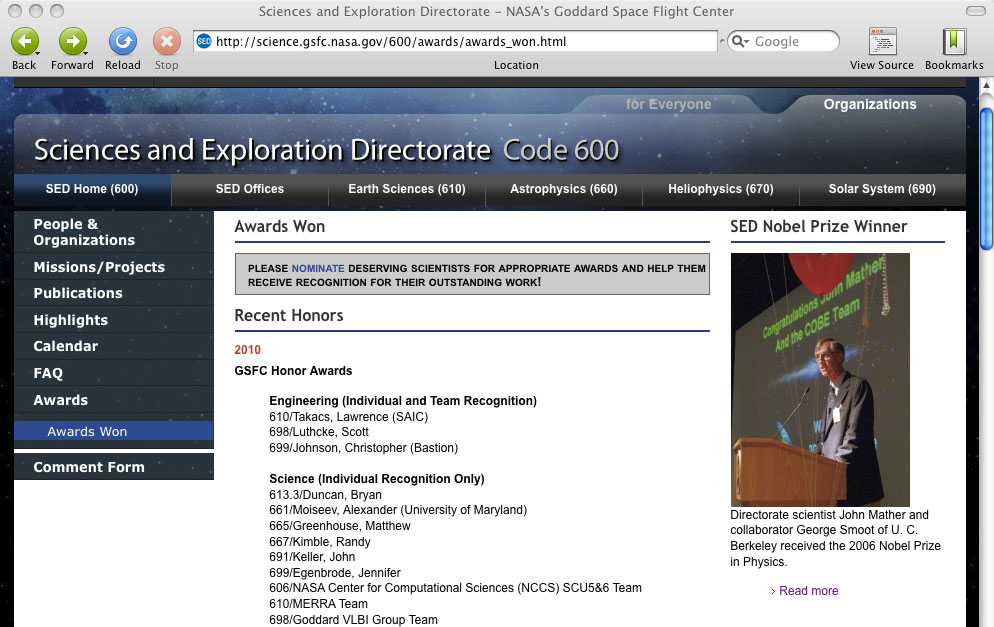Click '665/Greenhouse, Matthew' entry

point(340,526)
